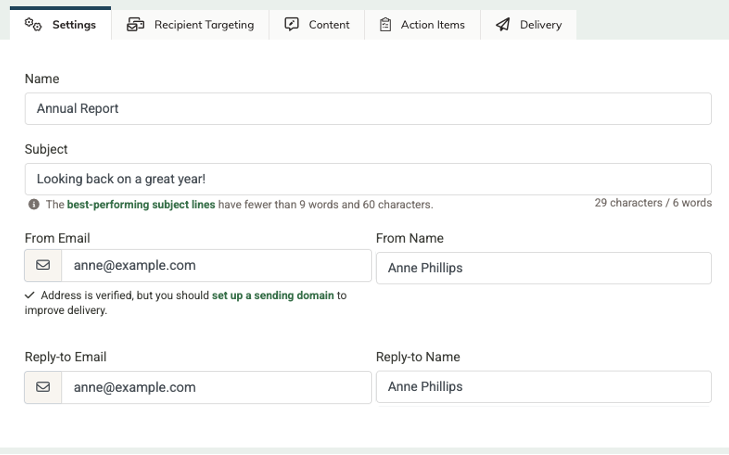Go to the Action Items tab

432,25
